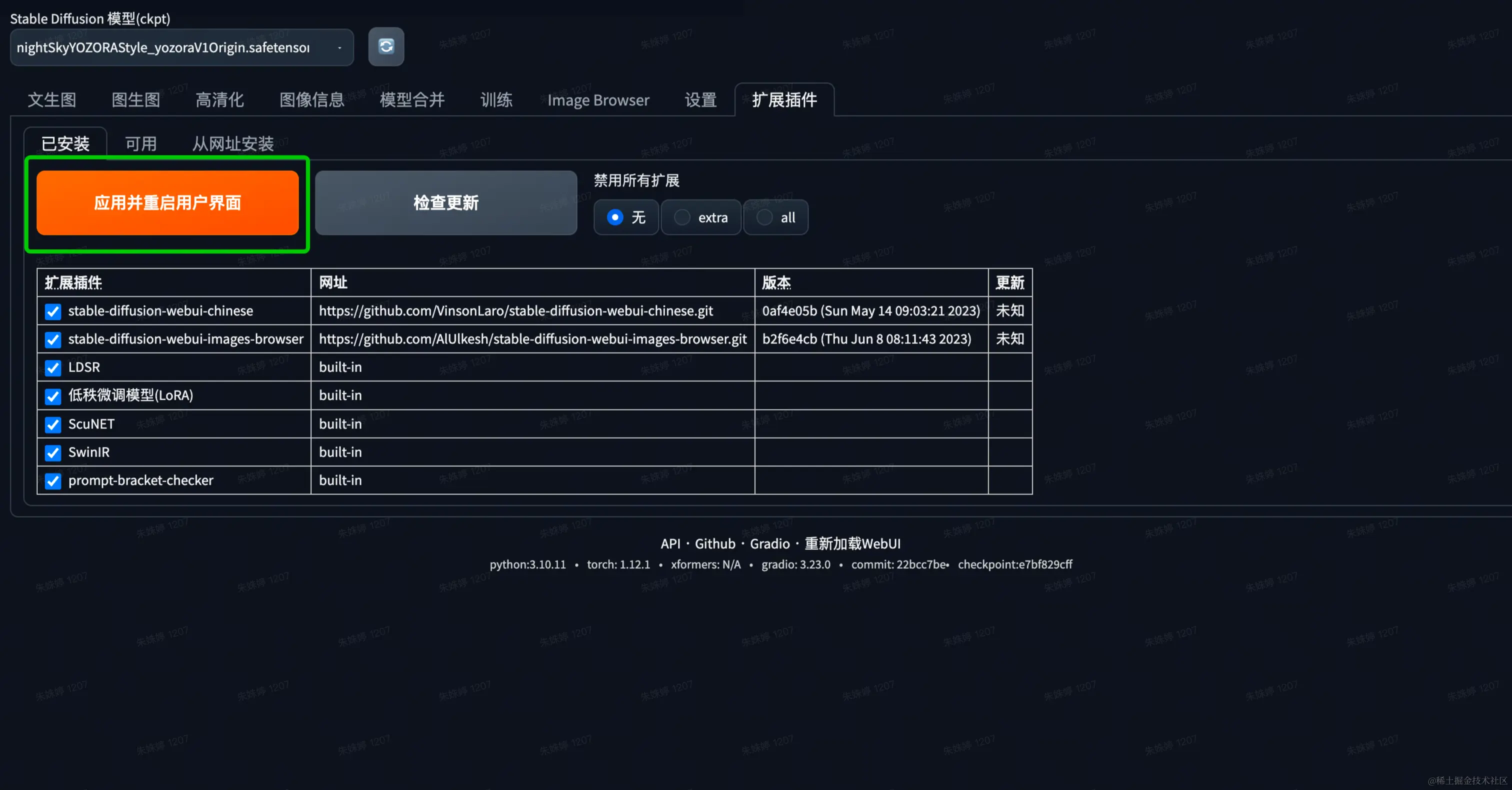The width and height of the screenshot is (1512, 790).
Task: Click the Gradio footer link
Action: pos(769,543)
